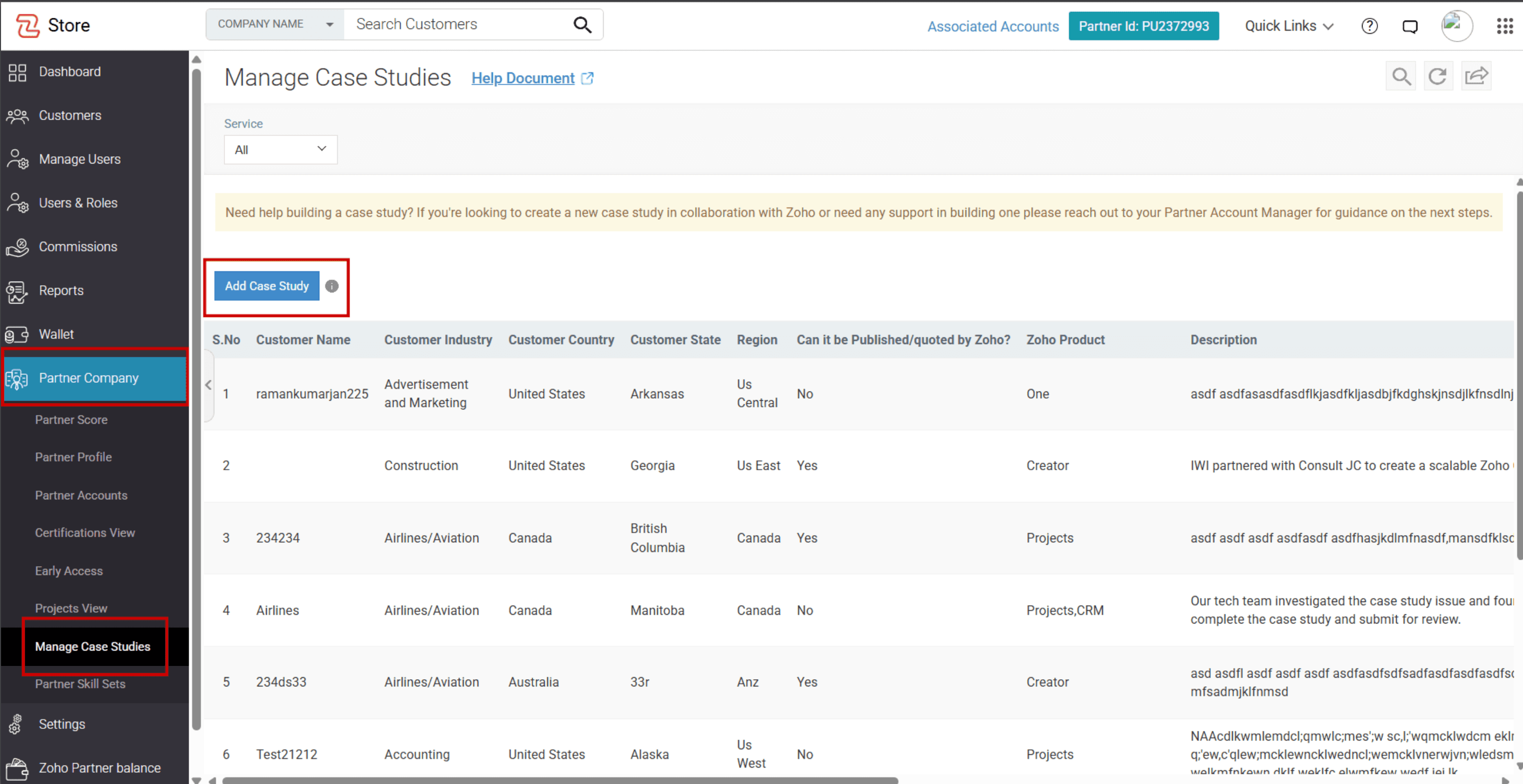This screenshot has width=1523, height=784.
Task: Collapse the sidebar with the left chevron
Action: pyautogui.click(x=208, y=385)
